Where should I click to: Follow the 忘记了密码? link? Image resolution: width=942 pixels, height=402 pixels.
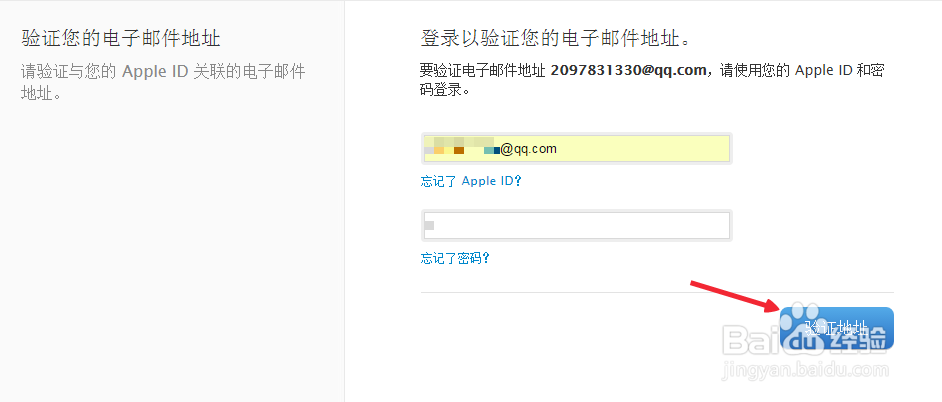click(455, 258)
